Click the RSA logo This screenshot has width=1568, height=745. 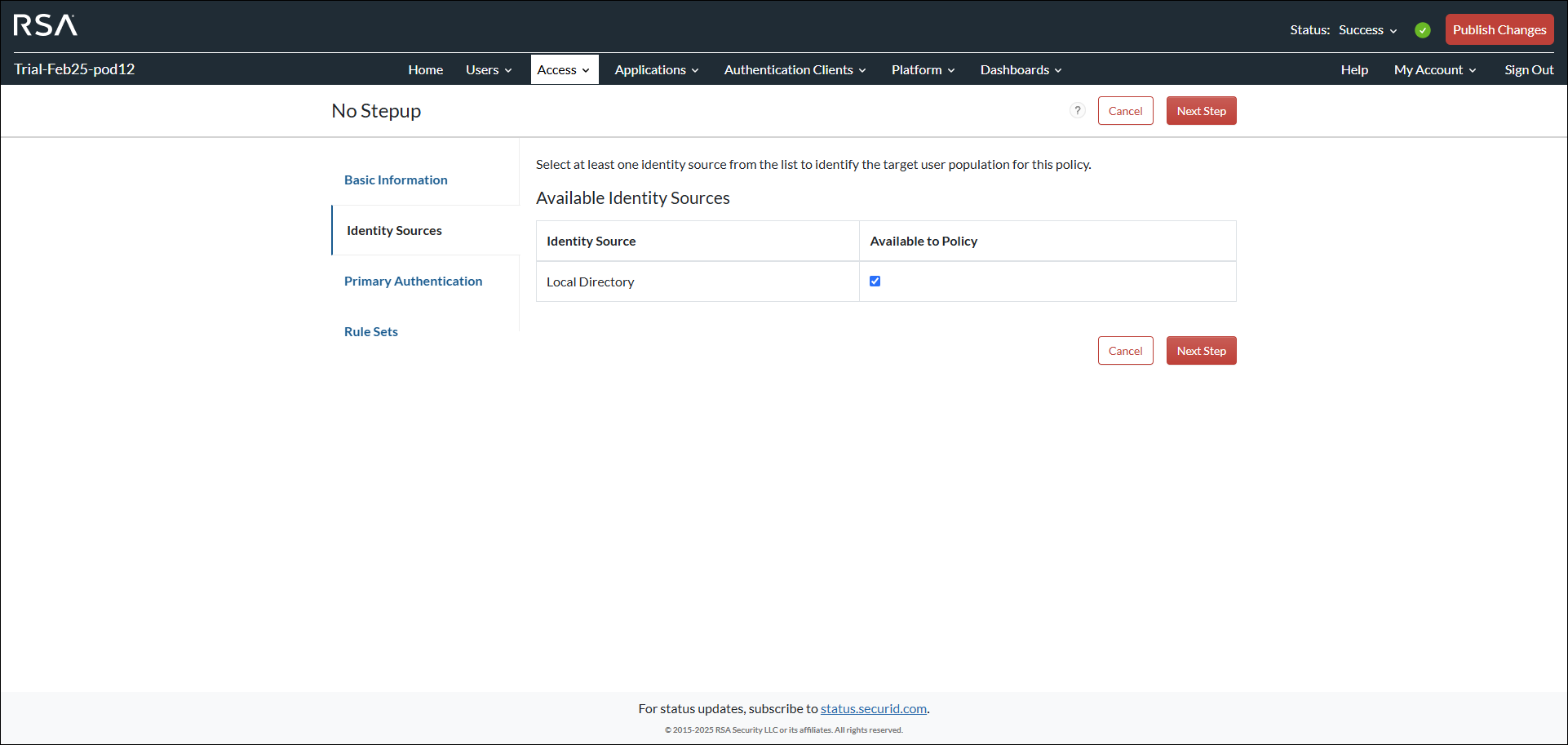(x=45, y=25)
